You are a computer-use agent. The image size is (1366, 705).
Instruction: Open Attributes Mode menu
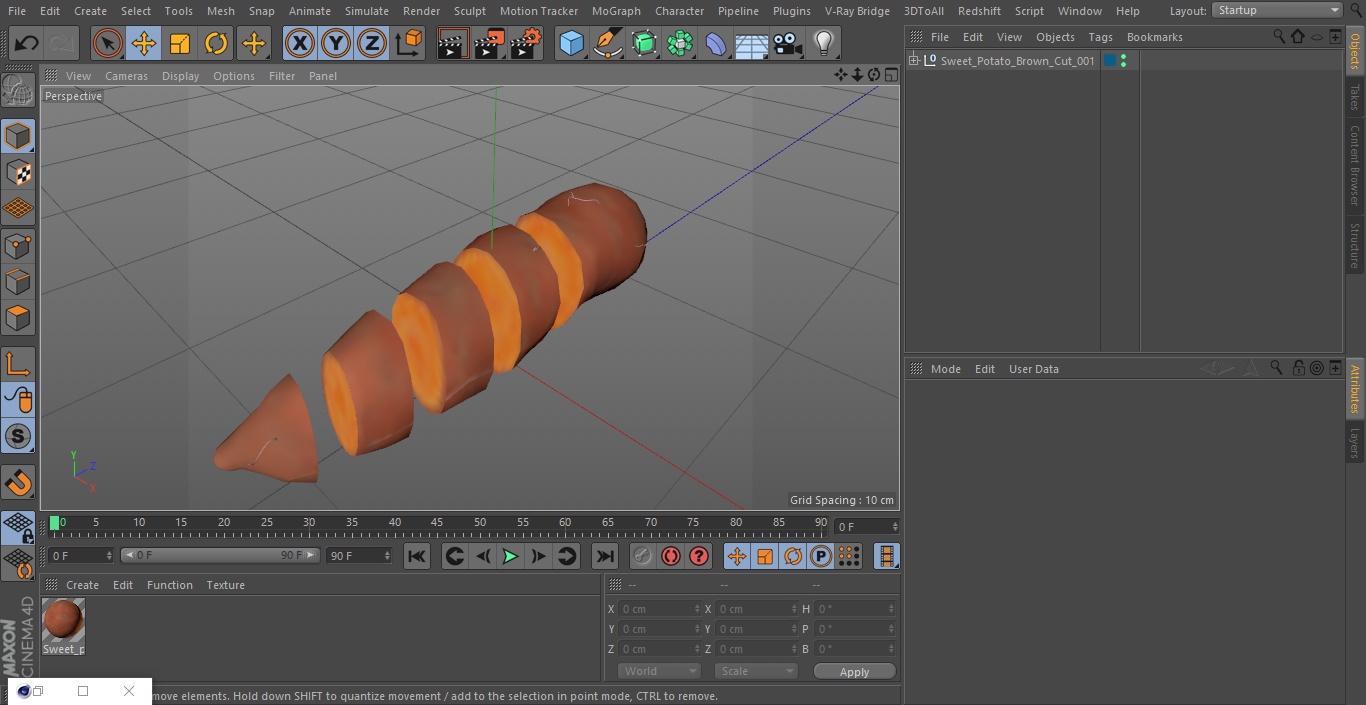945,369
